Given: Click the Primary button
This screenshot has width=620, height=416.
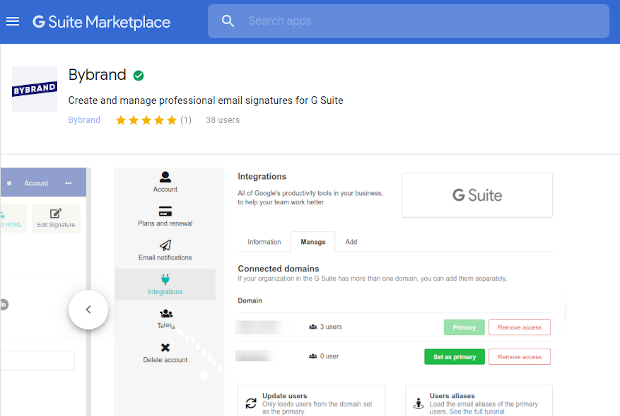Looking at the screenshot, I should click(x=464, y=327).
